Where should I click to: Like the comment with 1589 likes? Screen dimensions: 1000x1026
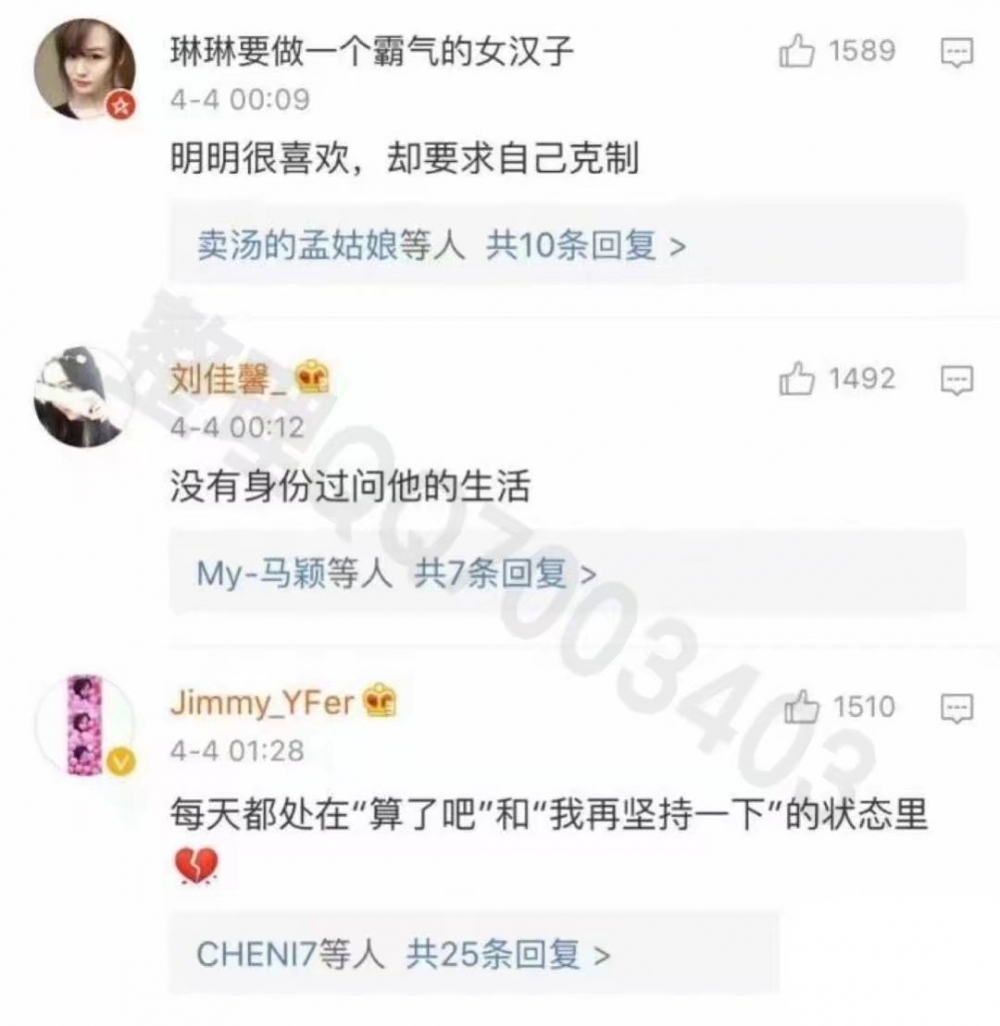[796, 51]
